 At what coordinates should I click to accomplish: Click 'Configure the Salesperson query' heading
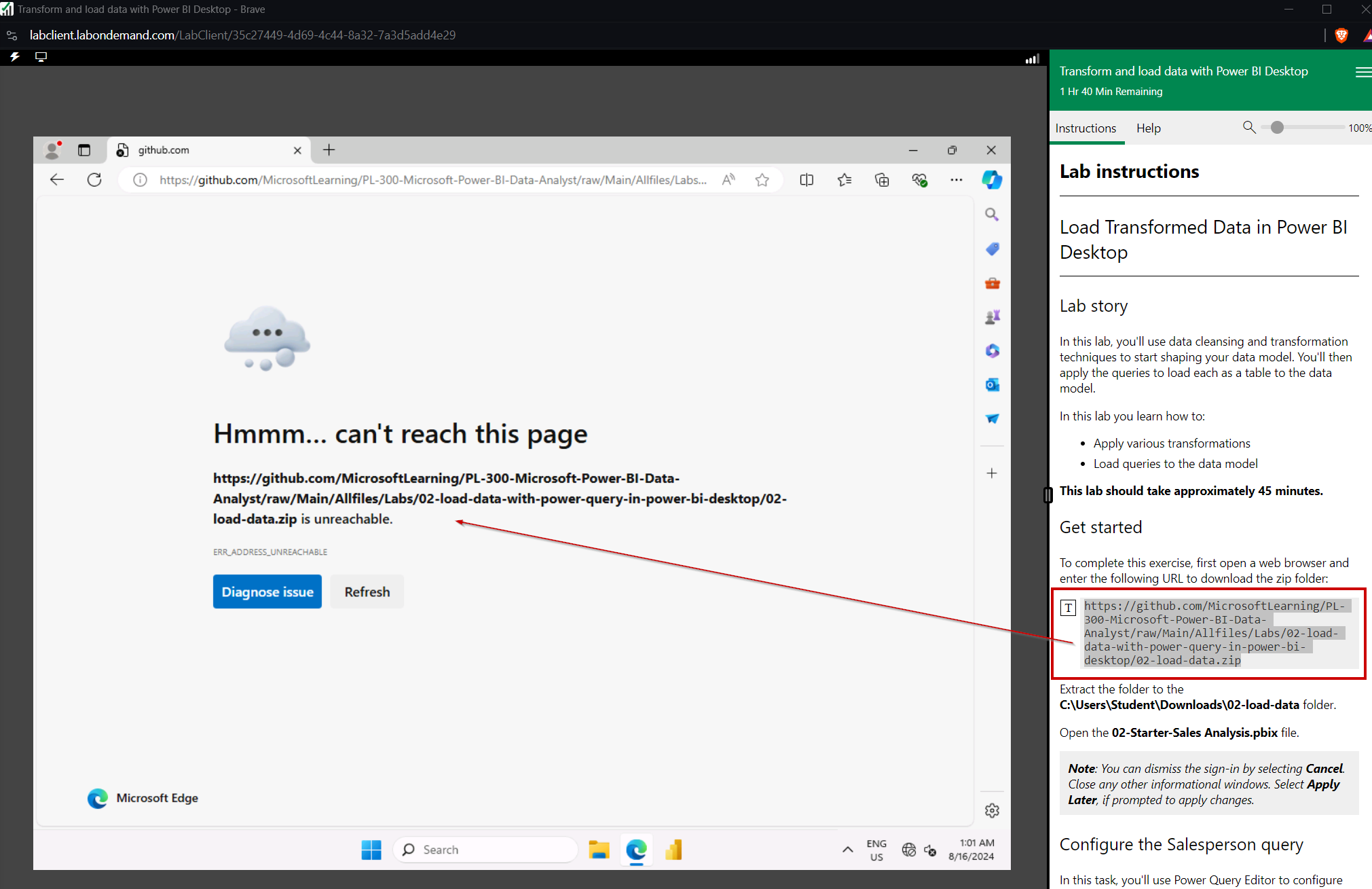point(1181,844)
